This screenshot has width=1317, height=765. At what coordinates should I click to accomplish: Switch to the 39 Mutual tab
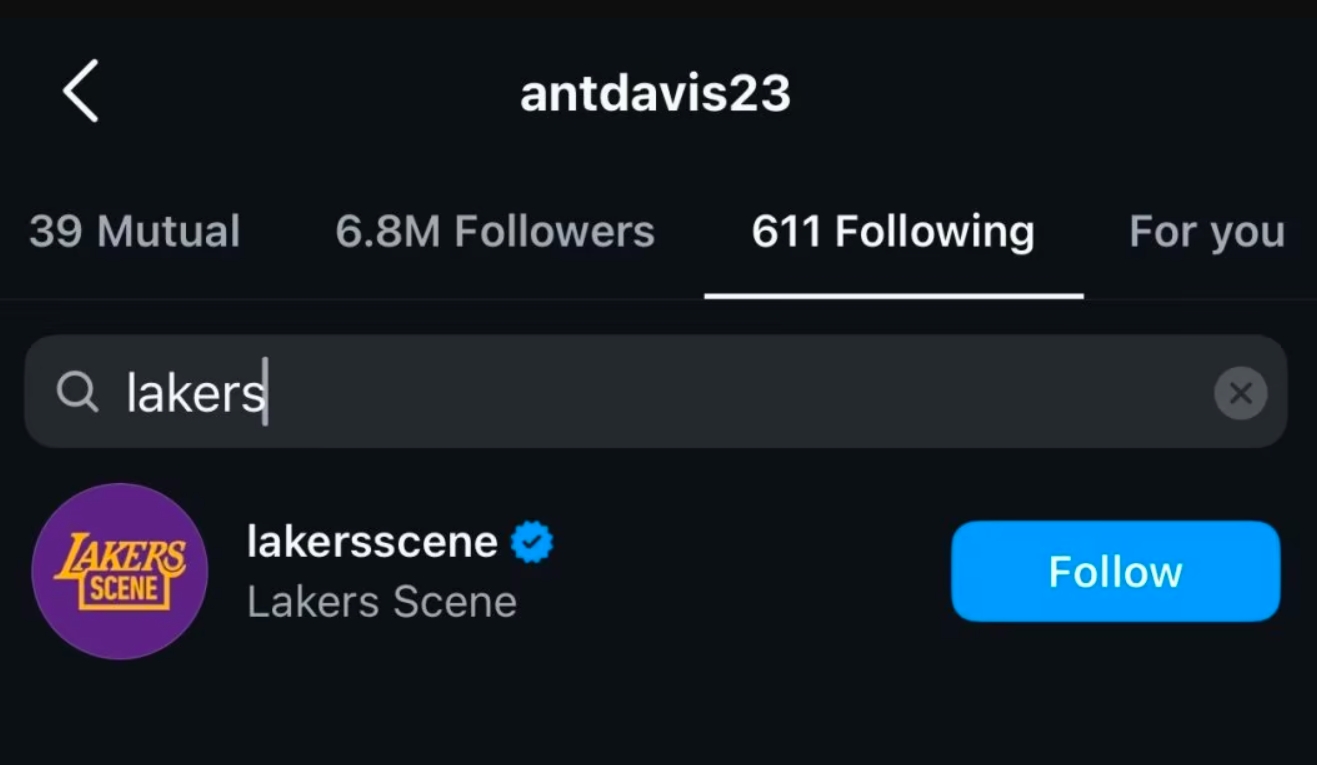[x=135, y=232]
